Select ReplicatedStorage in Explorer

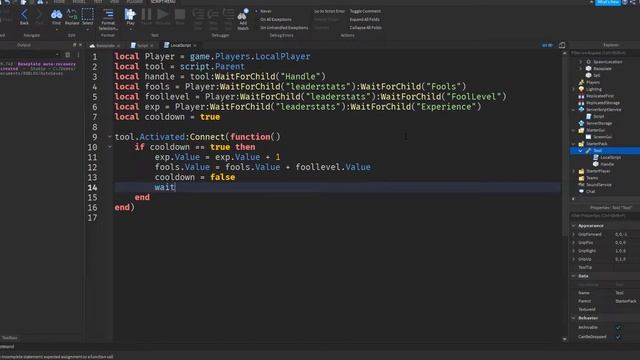(x=603, y=102)
